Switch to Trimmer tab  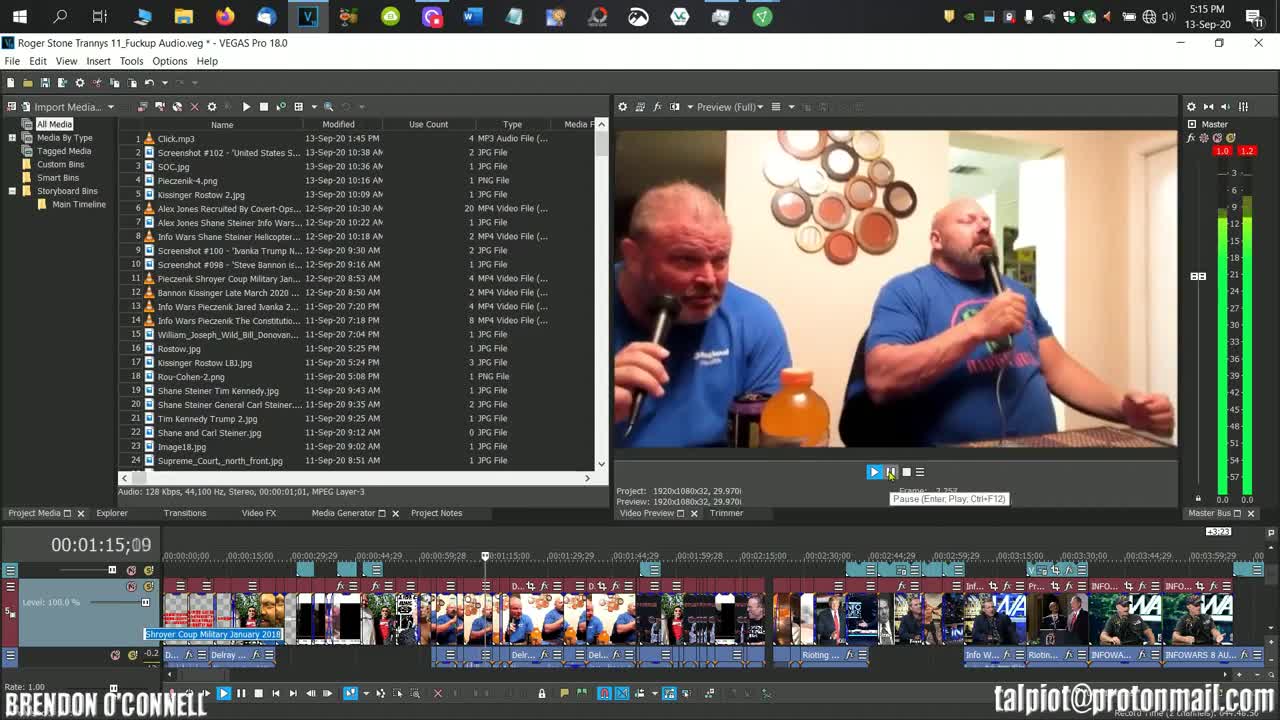tap(726, 513)
